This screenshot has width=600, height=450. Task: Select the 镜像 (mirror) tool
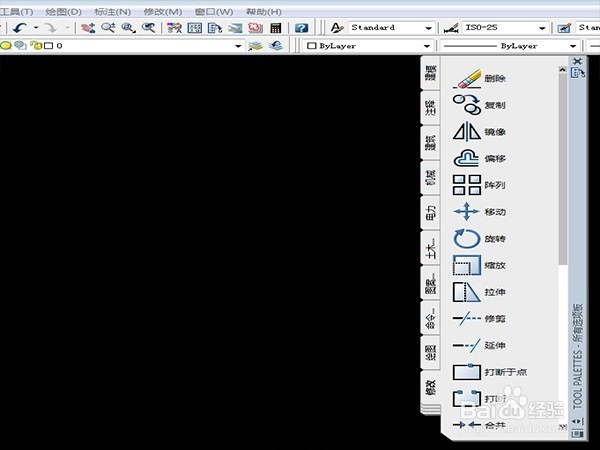click(x=479, y=132)
